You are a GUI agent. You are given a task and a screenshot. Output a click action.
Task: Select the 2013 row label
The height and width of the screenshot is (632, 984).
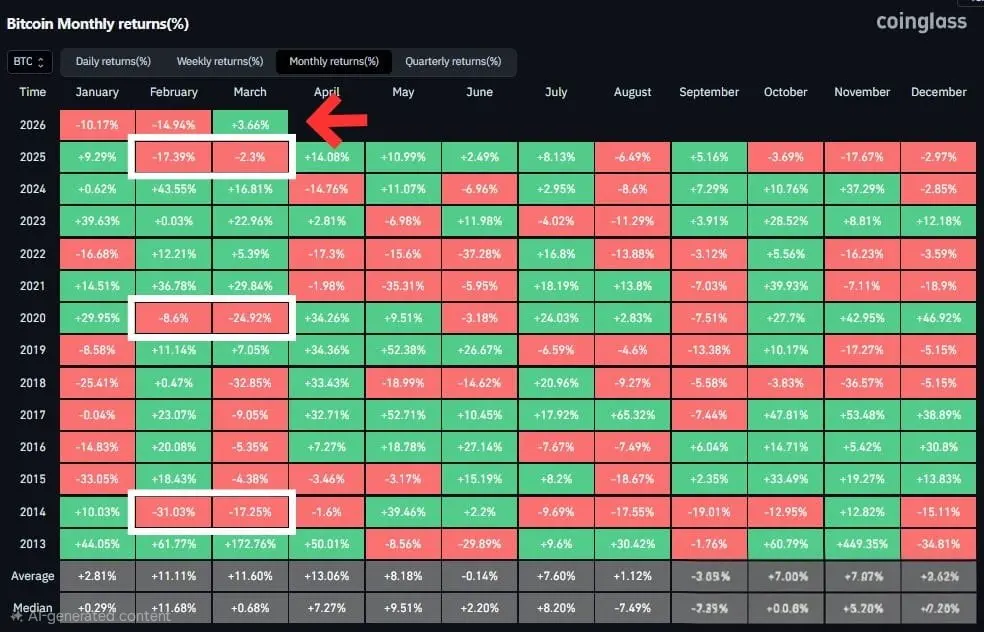coord(33,544)
